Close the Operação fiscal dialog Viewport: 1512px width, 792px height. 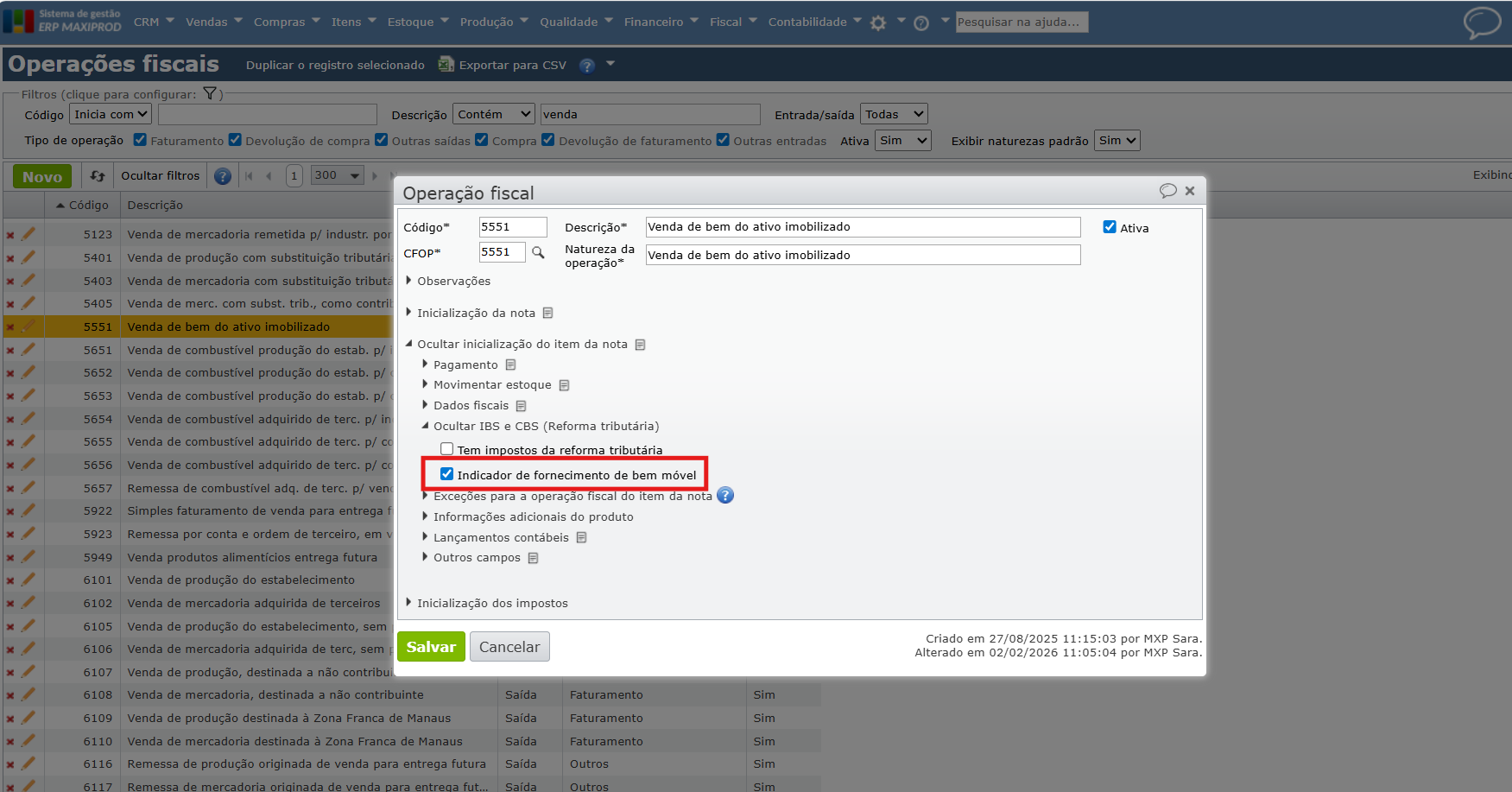coord(1190,191)
